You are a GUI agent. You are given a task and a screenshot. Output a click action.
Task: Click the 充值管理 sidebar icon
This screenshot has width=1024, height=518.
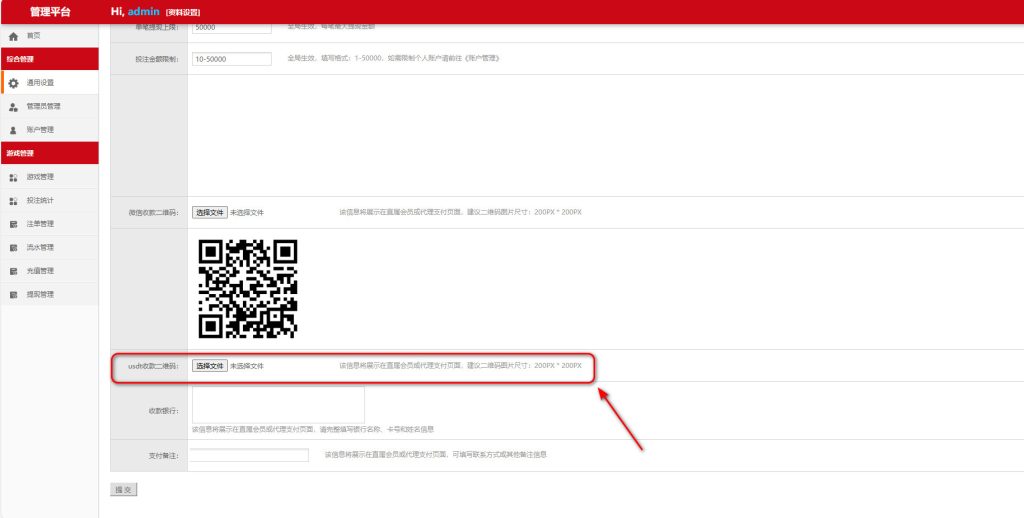(x=14, y=271)
